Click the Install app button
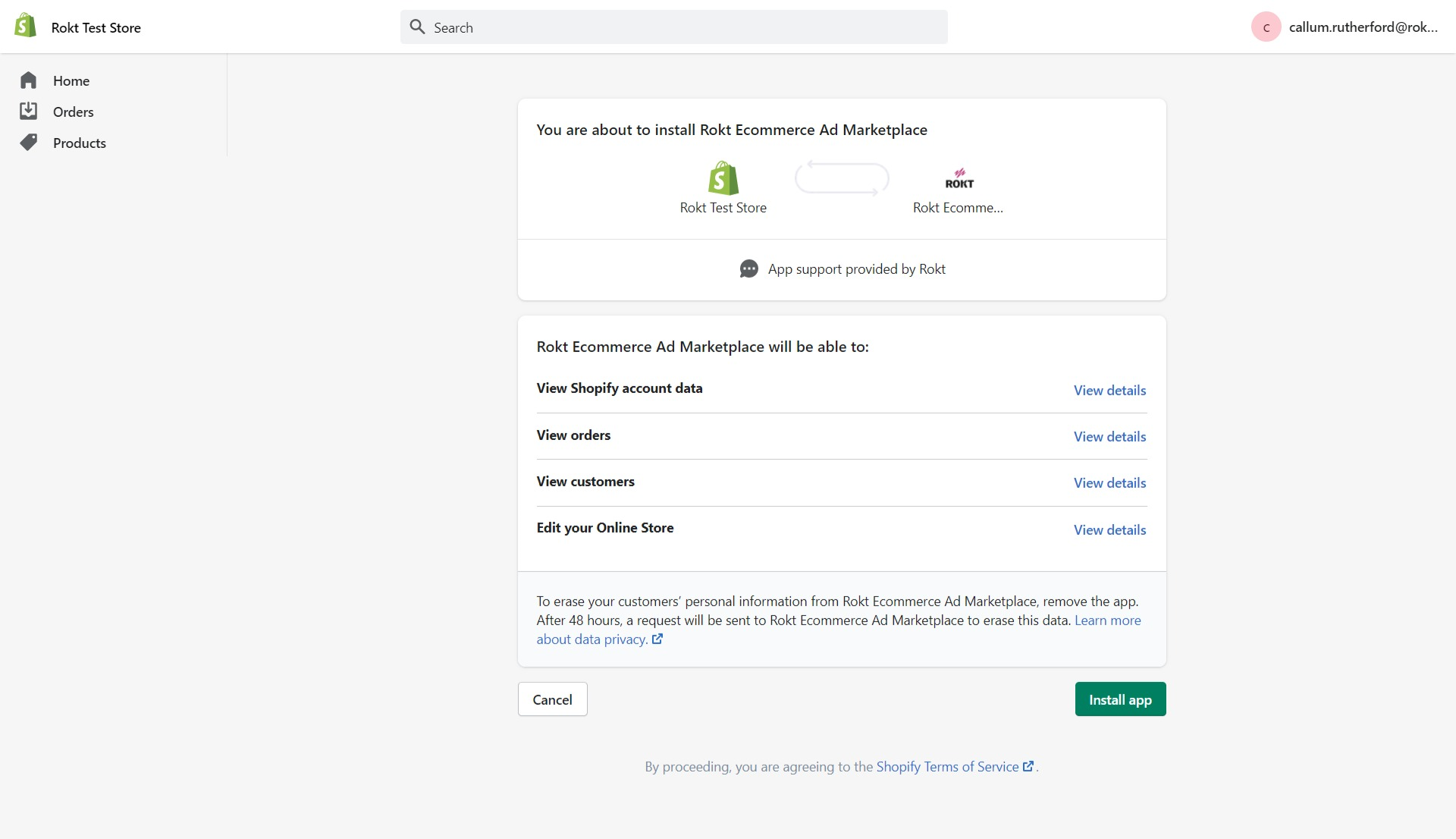This screenshot has width=1456, height=839. coord(1120,699)
